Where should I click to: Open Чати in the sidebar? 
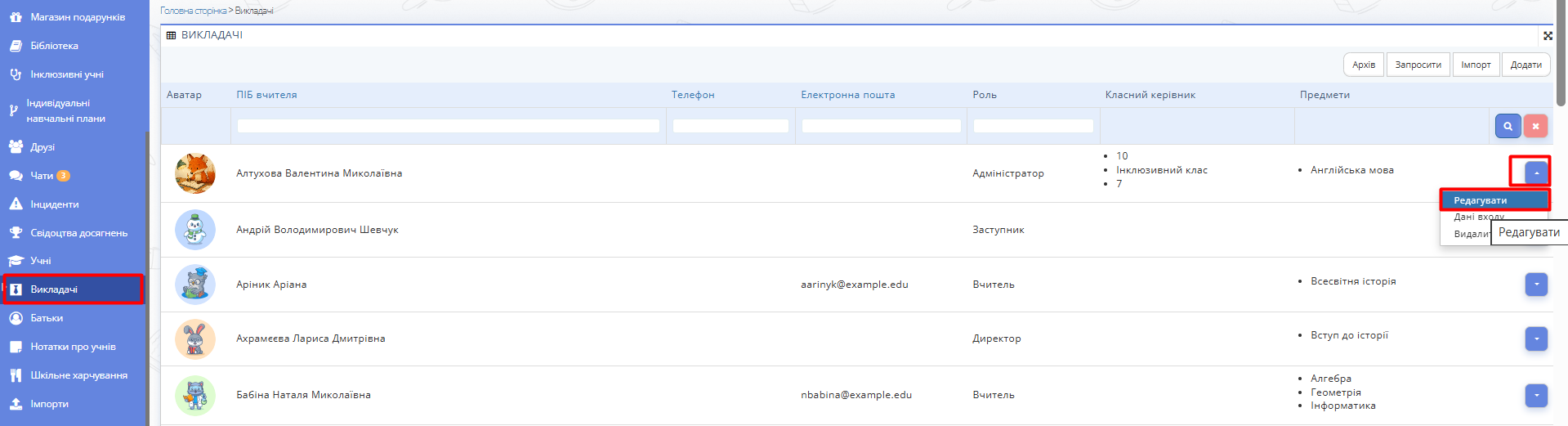click(42, 176)
